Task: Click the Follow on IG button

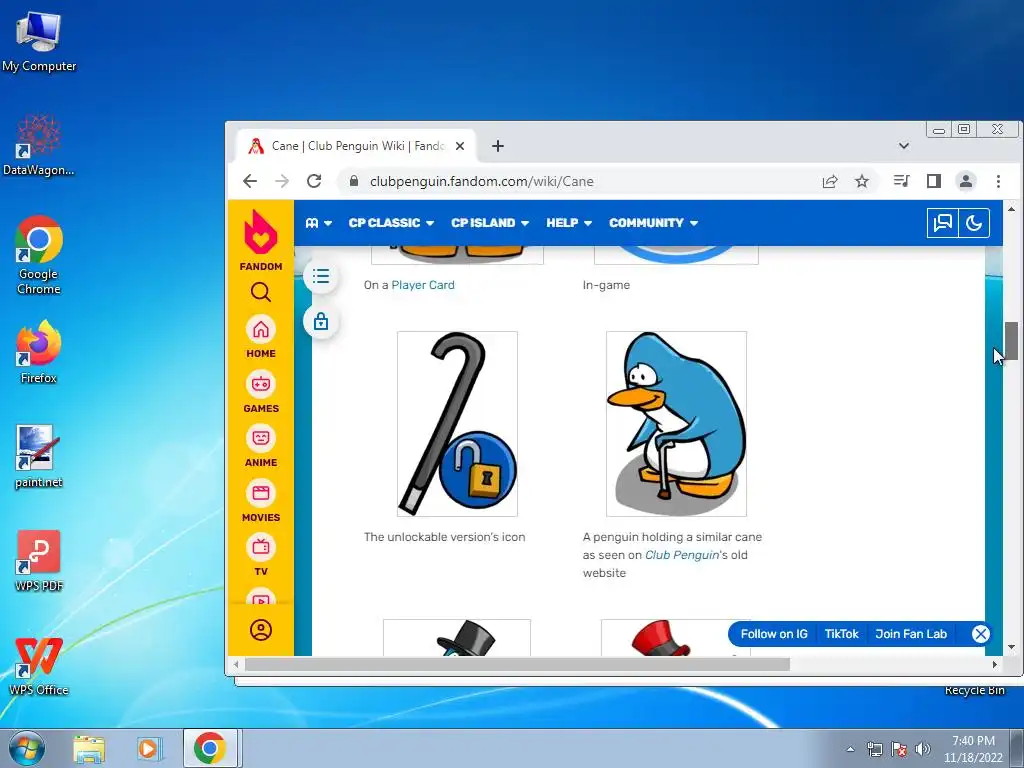Action: pyautogui.click(x=774, y=633)
